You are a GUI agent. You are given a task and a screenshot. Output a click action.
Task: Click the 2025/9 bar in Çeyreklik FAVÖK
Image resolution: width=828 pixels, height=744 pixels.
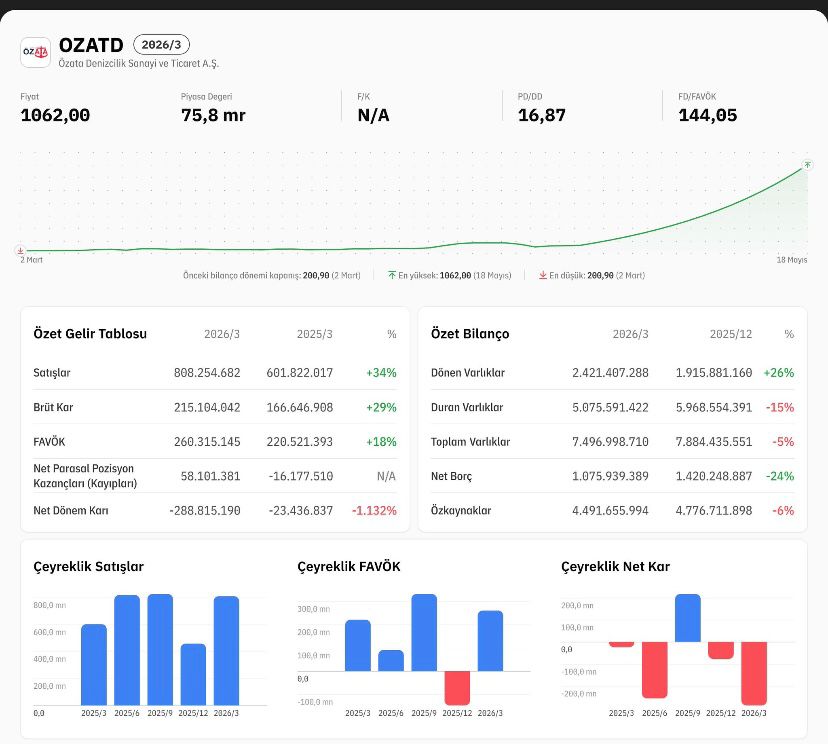pos(424,633)
